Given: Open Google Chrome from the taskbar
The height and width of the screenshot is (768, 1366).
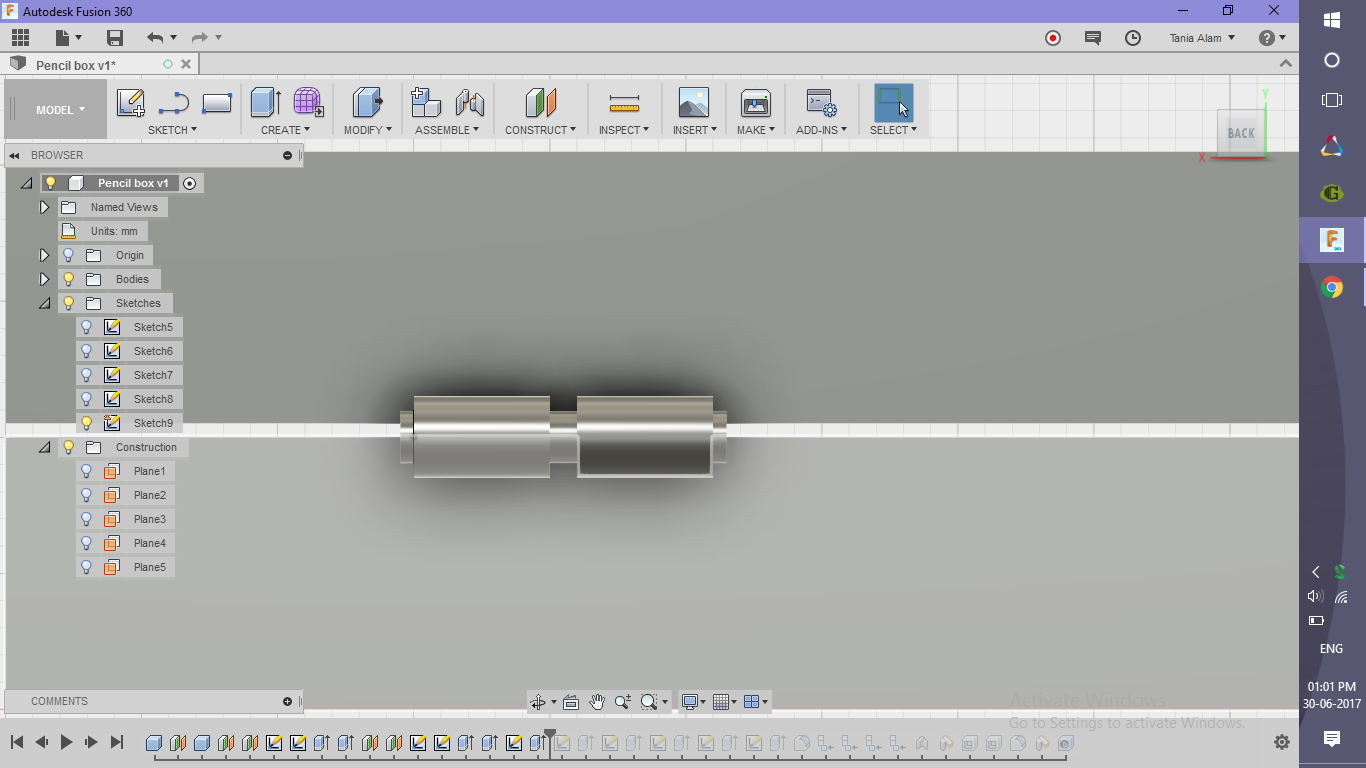Looking at the screenshot, I should 1331,288.
